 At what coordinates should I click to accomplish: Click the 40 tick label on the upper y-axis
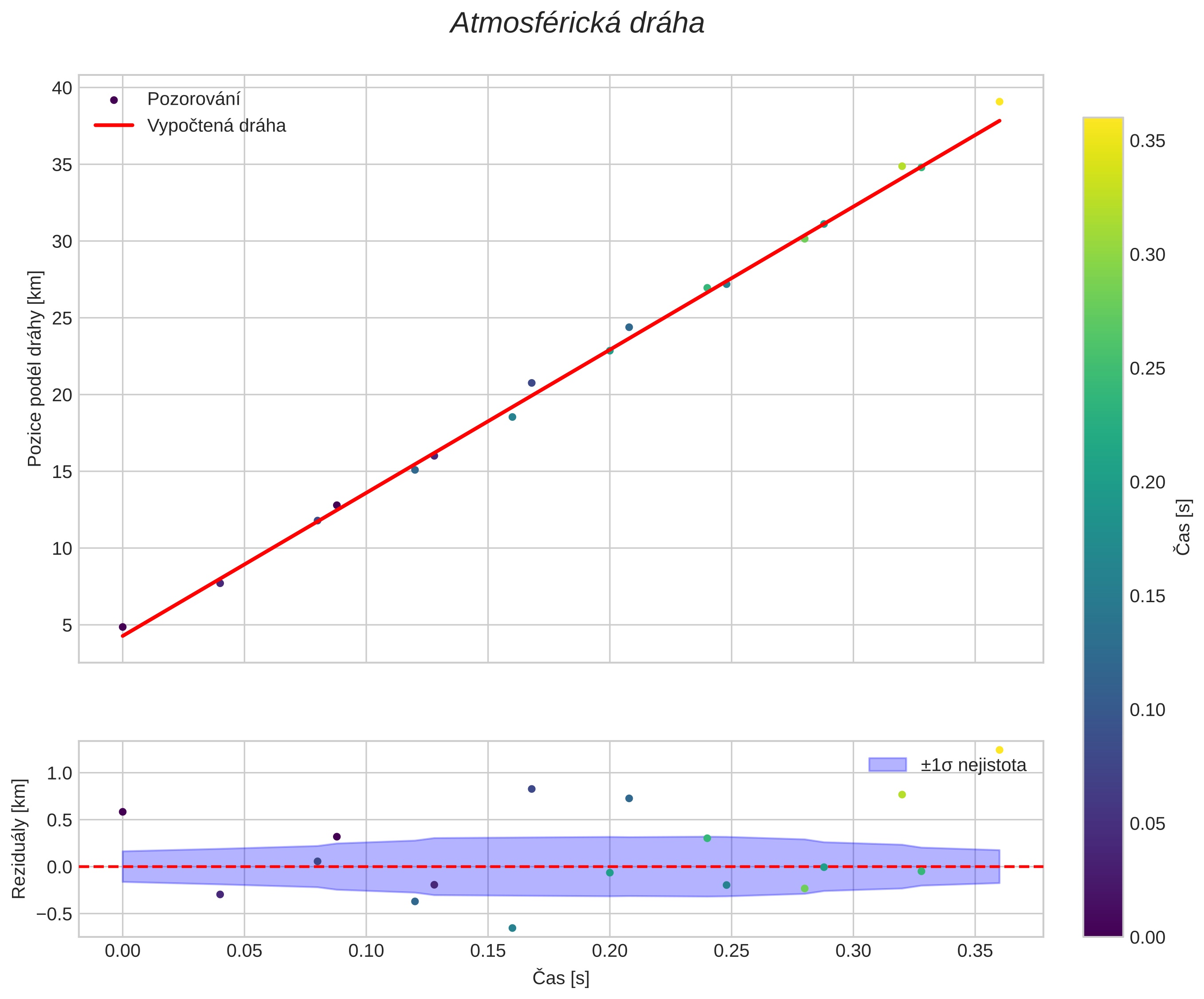coord(62,88)
